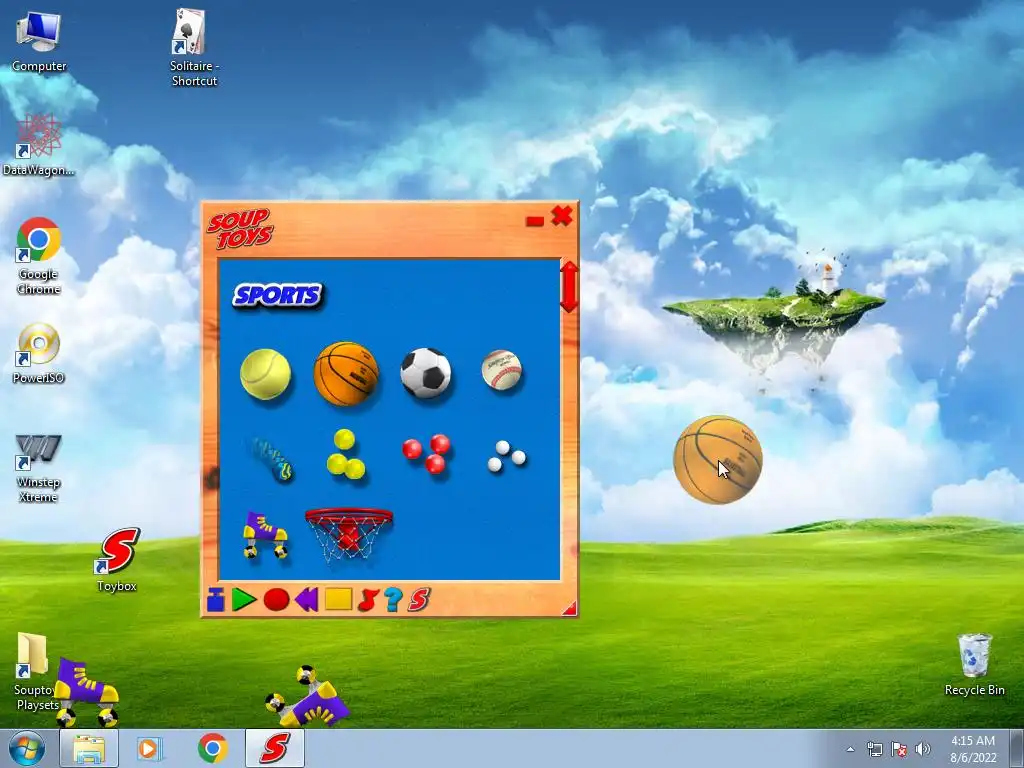This screenshot has height=768, width=1024.
Task: Click the yellow stop square button
Action: pos(338,599)
